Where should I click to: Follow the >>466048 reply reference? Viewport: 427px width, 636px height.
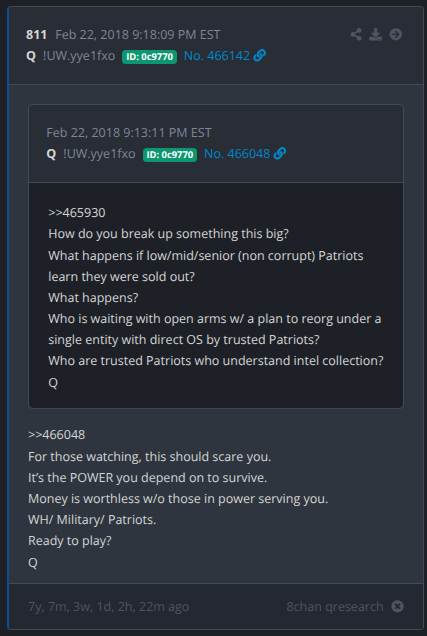[x=56, y=435]
